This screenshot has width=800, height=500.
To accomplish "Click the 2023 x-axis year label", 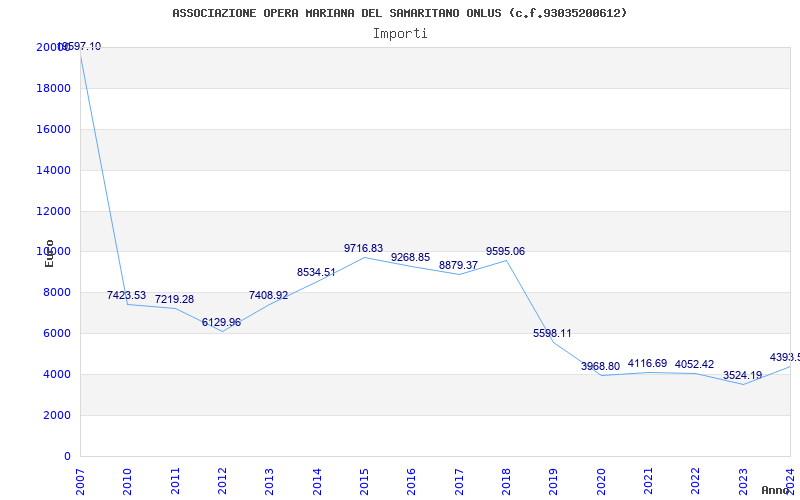I will point(743,482).
